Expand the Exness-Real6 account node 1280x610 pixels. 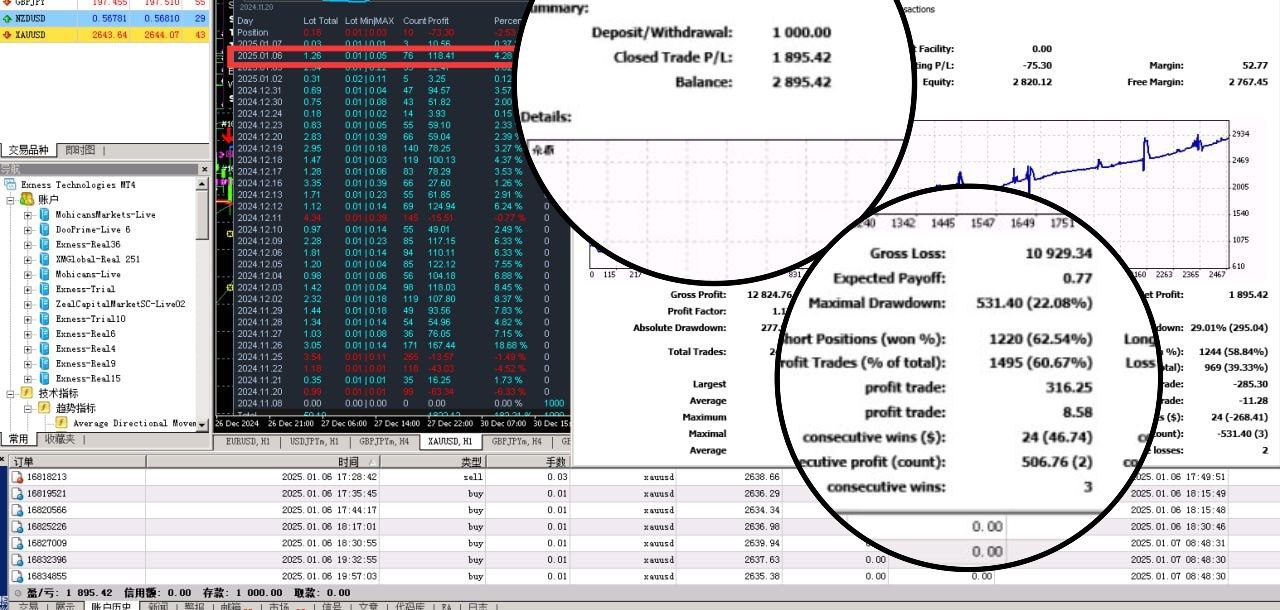pos(28,334)
